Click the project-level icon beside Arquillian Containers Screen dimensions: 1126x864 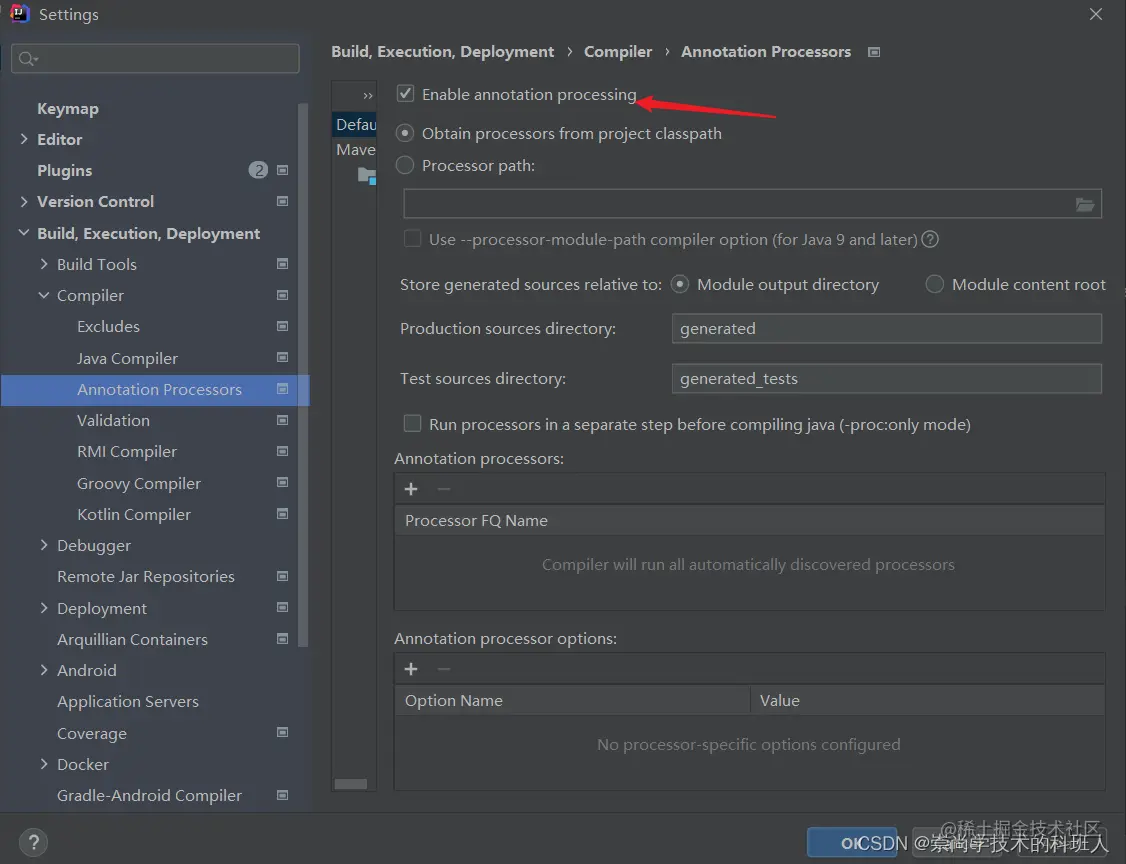tap(282, 638)
